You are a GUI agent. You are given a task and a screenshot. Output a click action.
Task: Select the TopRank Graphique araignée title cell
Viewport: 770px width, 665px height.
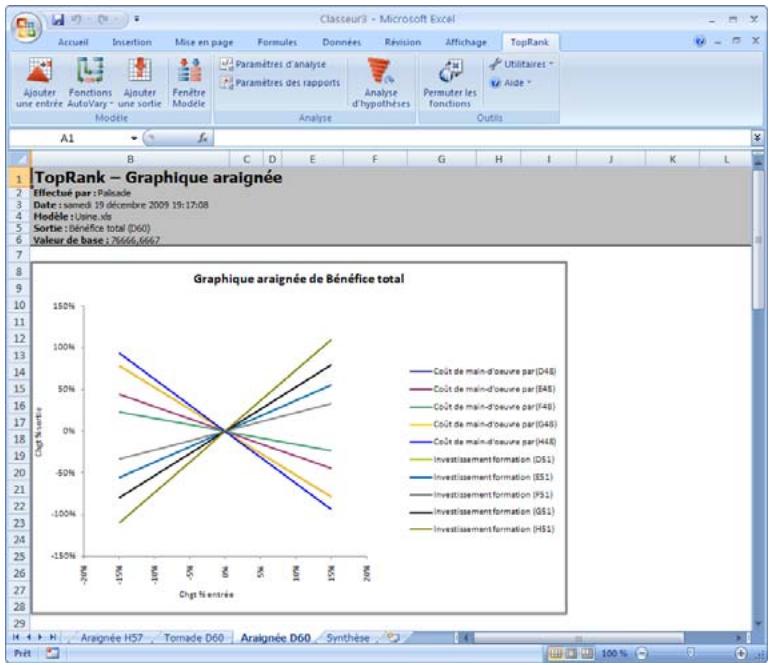point(158,177)
